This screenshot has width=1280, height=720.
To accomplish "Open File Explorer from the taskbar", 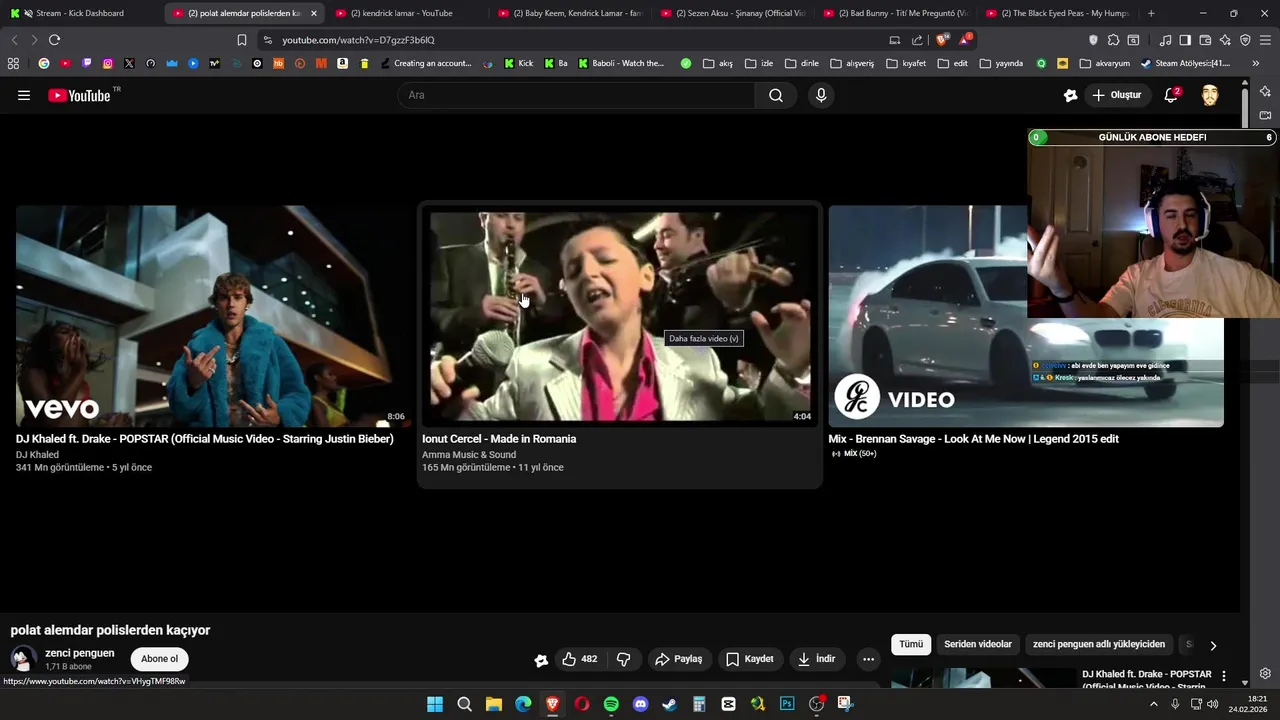I will [493, 704].
